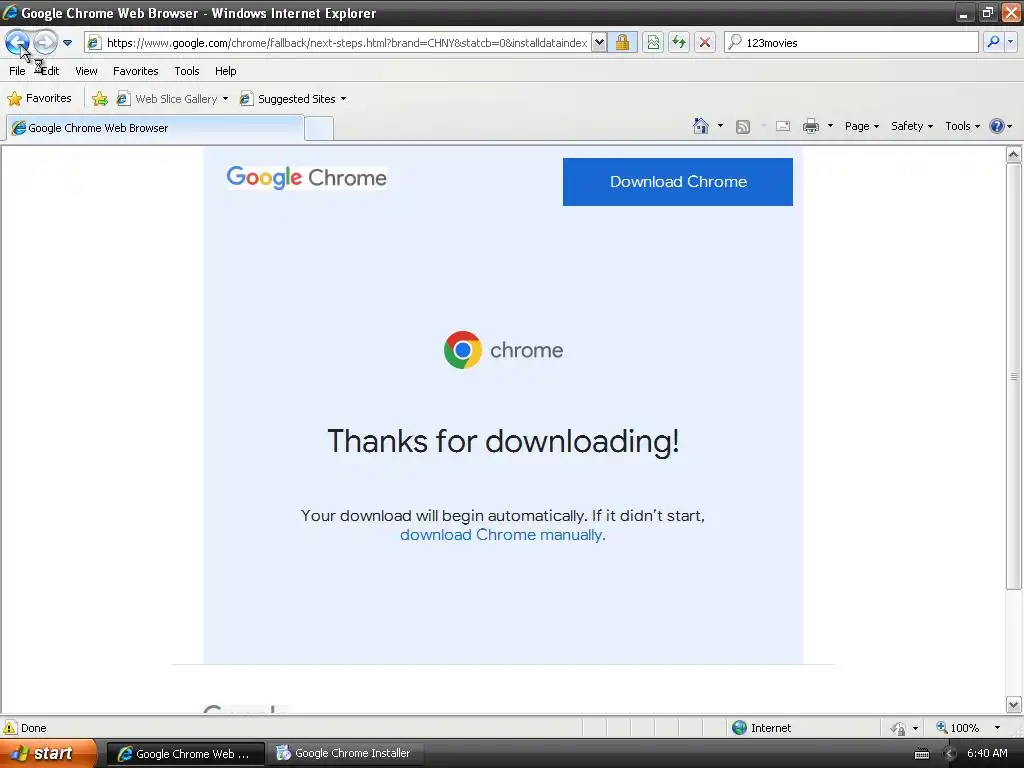The height and width of the screenshot is (768, 1024).
Task: Click the Internet Explorer icon in title bar
Action: (10, 12)
